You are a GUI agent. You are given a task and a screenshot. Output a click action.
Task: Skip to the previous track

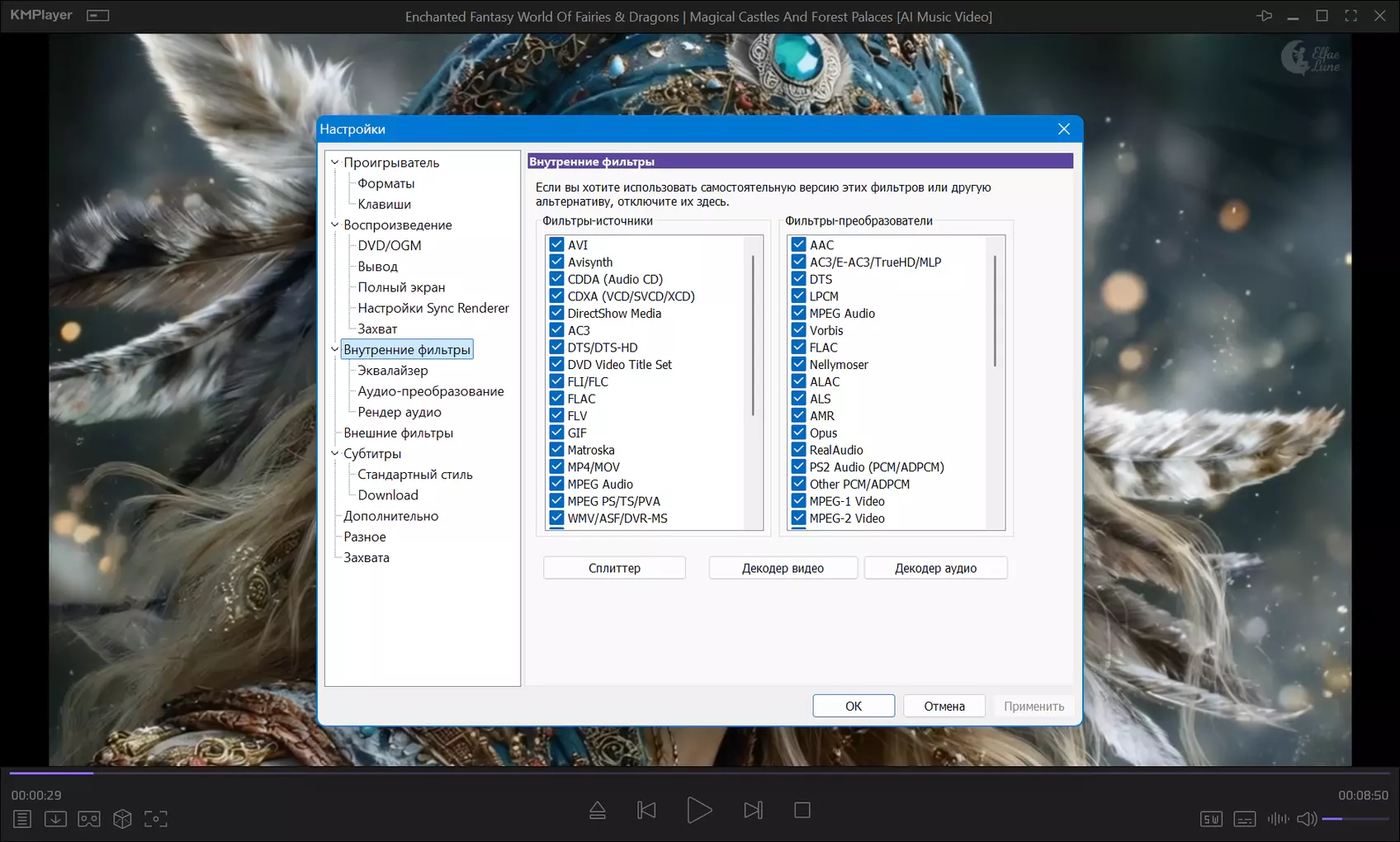[x=647, y=811]
